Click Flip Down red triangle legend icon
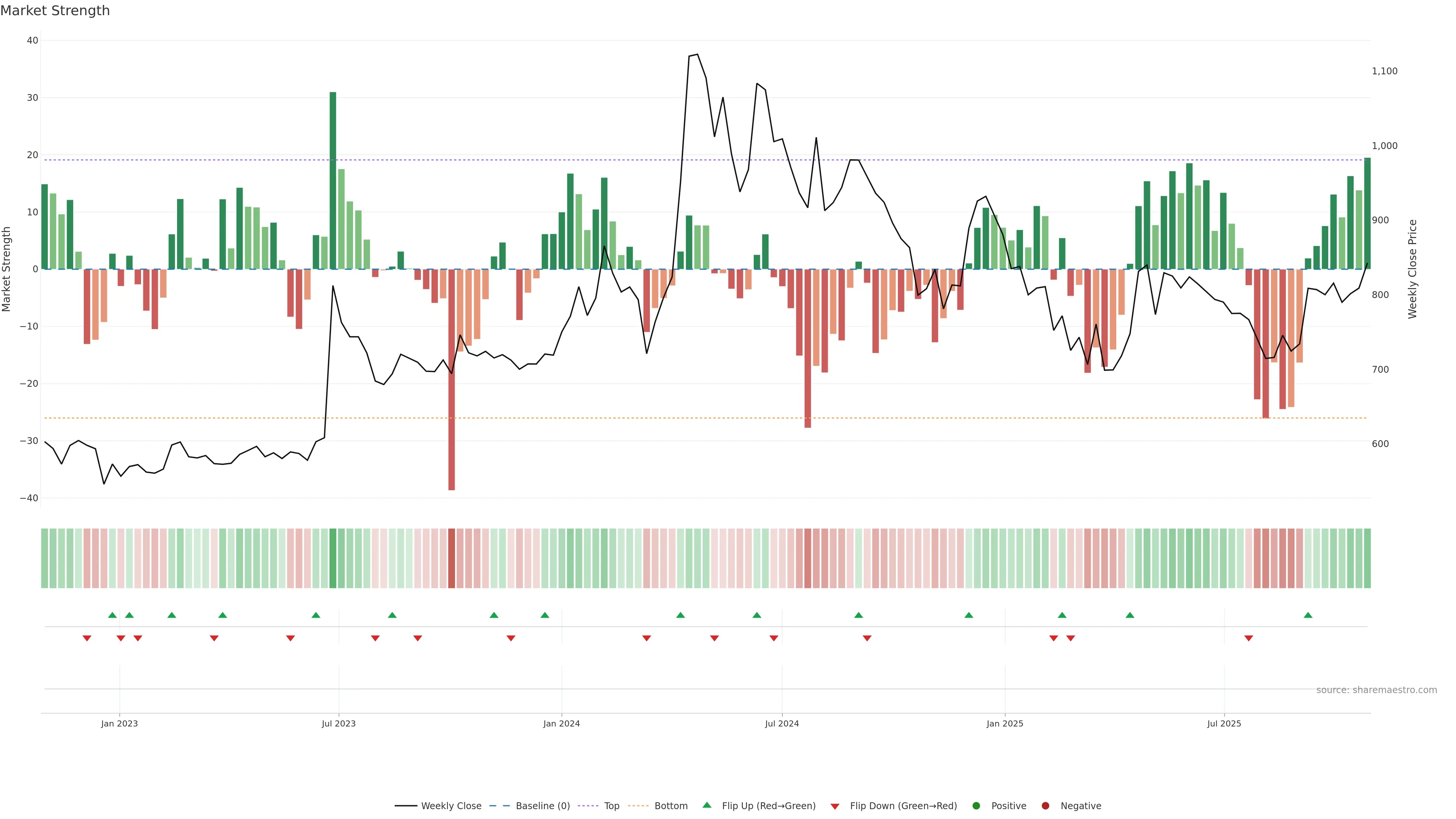This screenshot has width=1456, height=819. 835,806
